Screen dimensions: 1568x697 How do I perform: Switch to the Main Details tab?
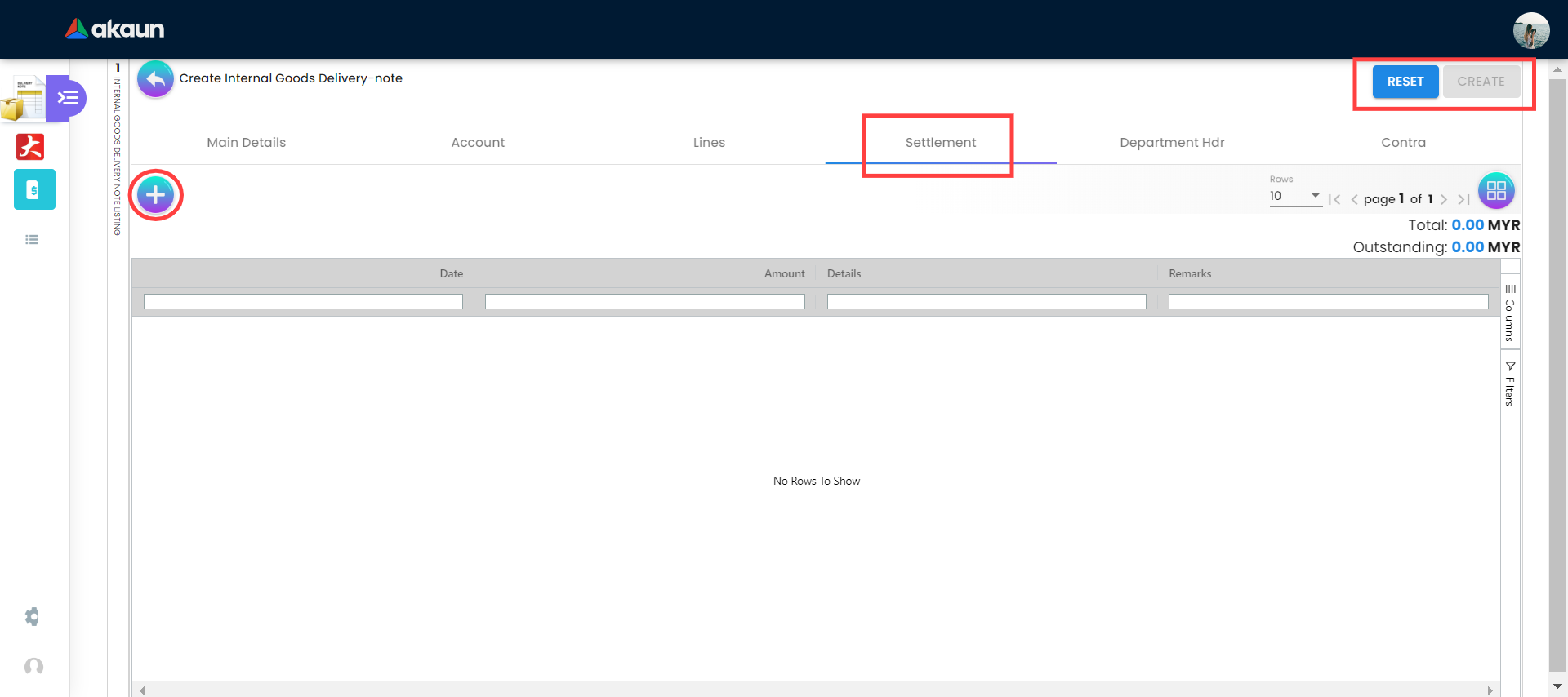tap(247, 142)
